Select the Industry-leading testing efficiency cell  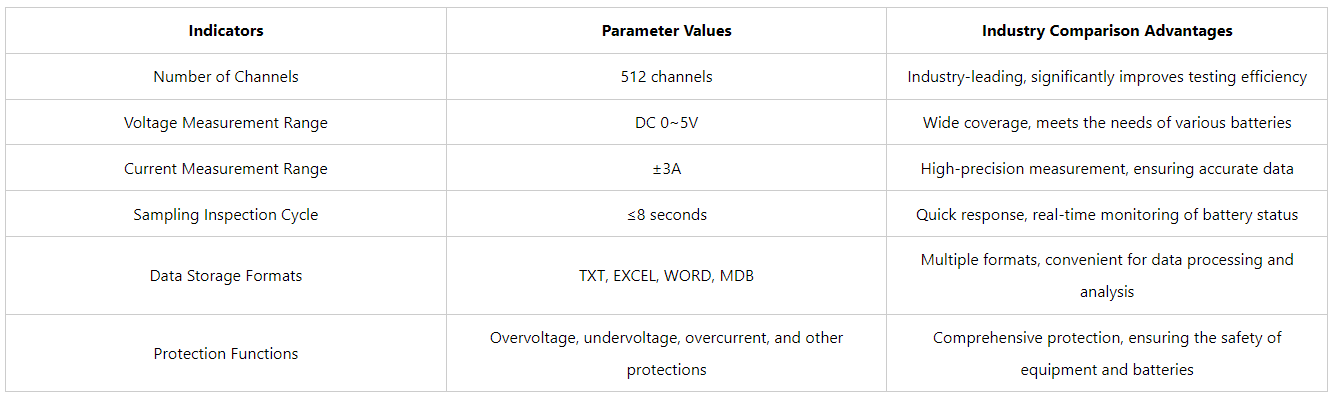pyautogui.click(x=1107, y=77)
